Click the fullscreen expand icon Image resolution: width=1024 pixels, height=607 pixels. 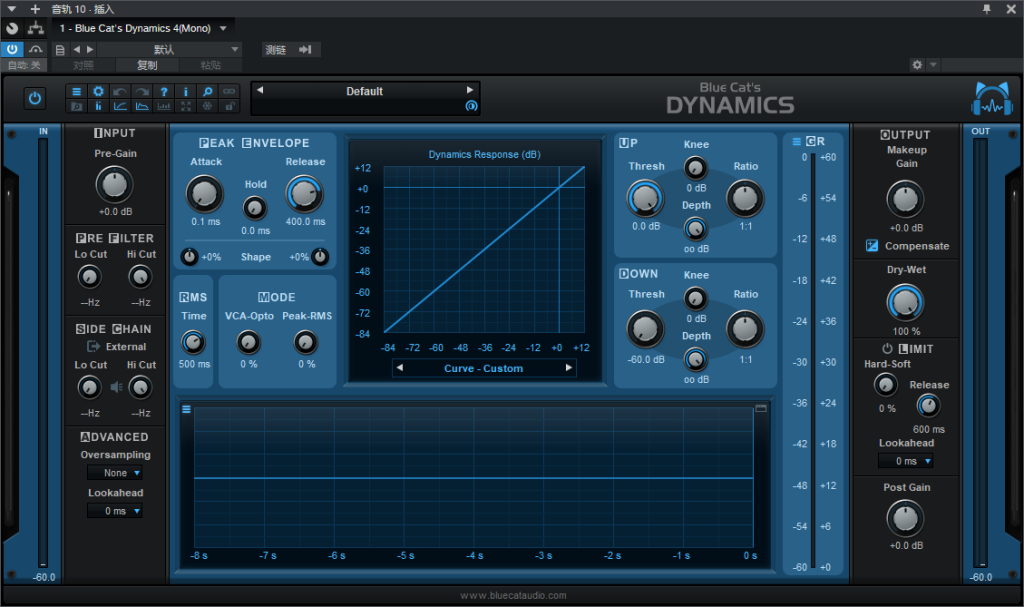[185, 106]
